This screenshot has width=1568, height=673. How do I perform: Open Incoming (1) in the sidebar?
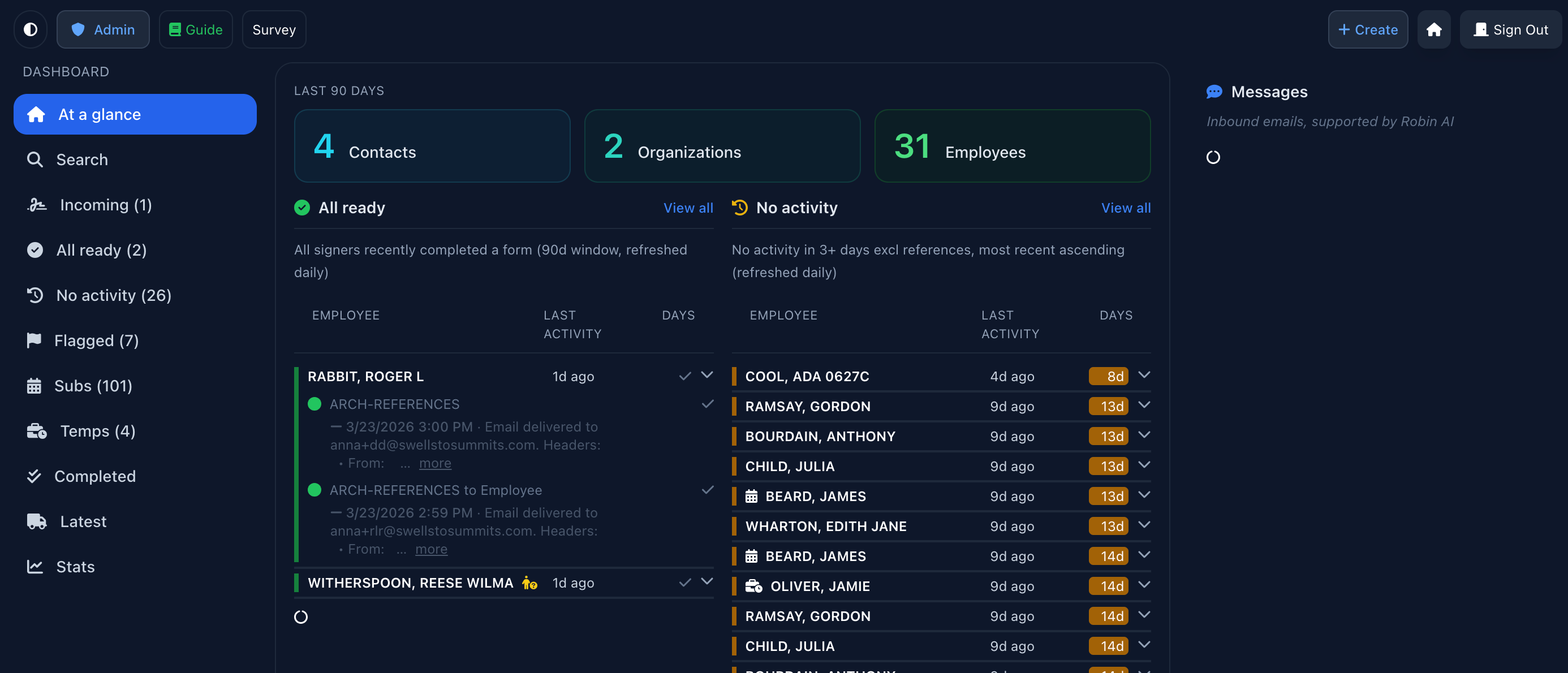(105, 205)
